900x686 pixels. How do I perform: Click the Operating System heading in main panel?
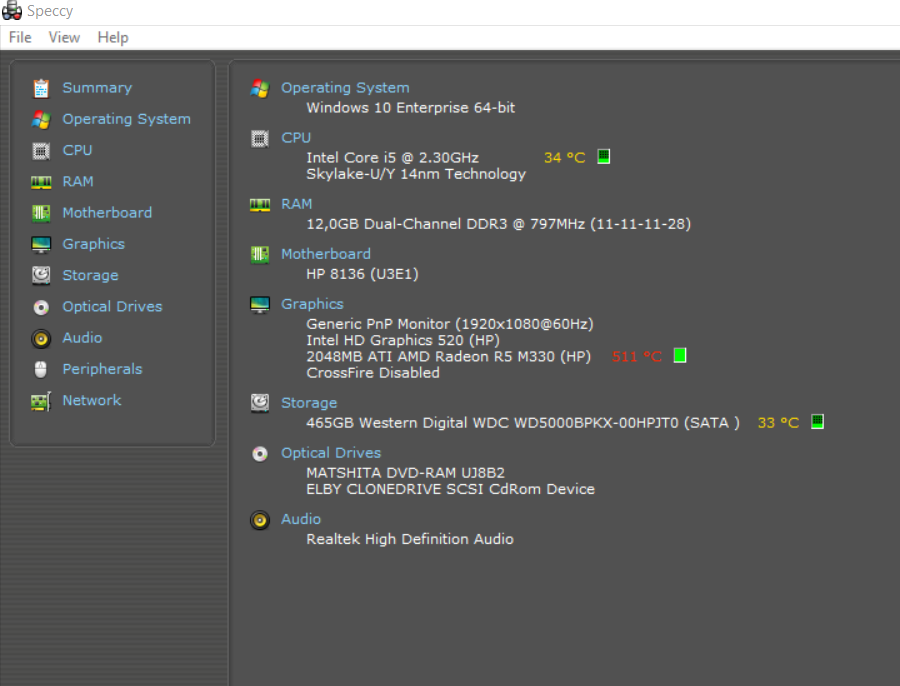click(x=345, y=88)
